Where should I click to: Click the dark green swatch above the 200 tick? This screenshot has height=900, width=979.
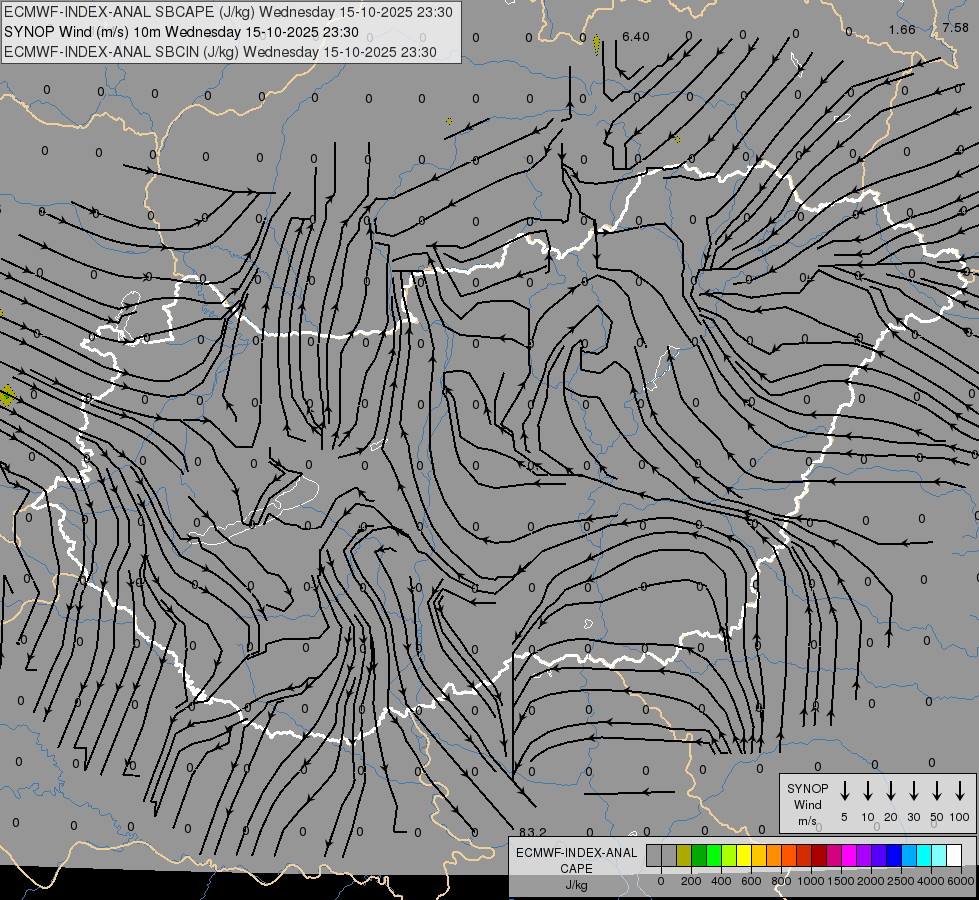point(699,855)
